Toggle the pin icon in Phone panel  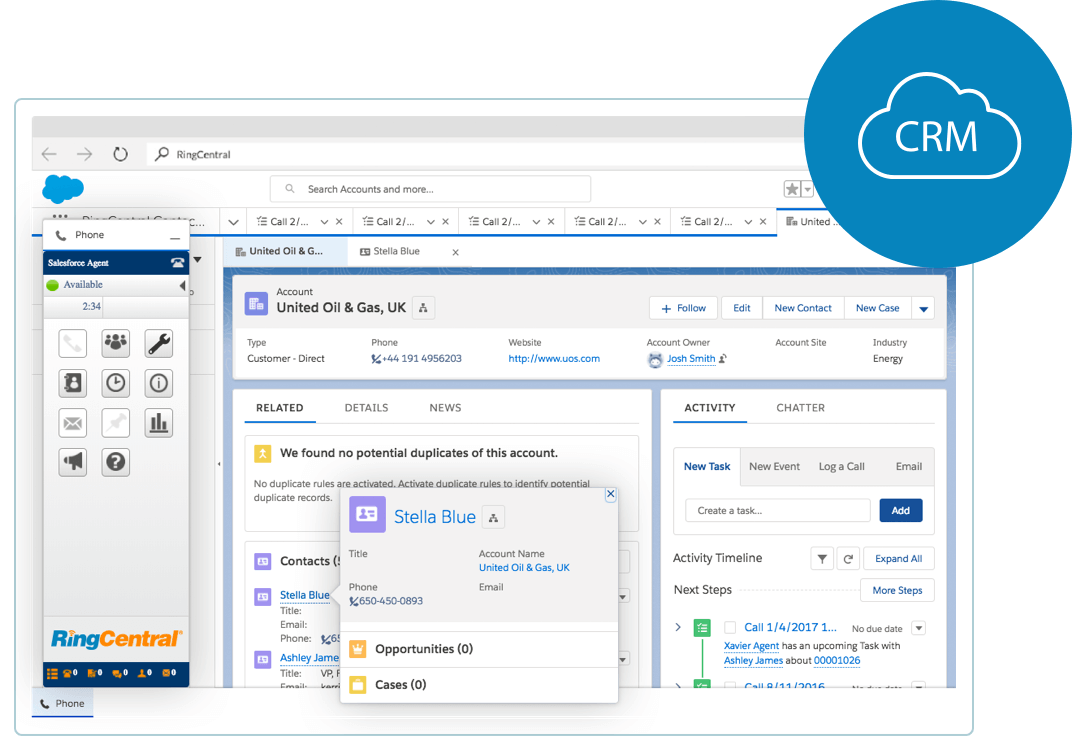click(115, 423)
